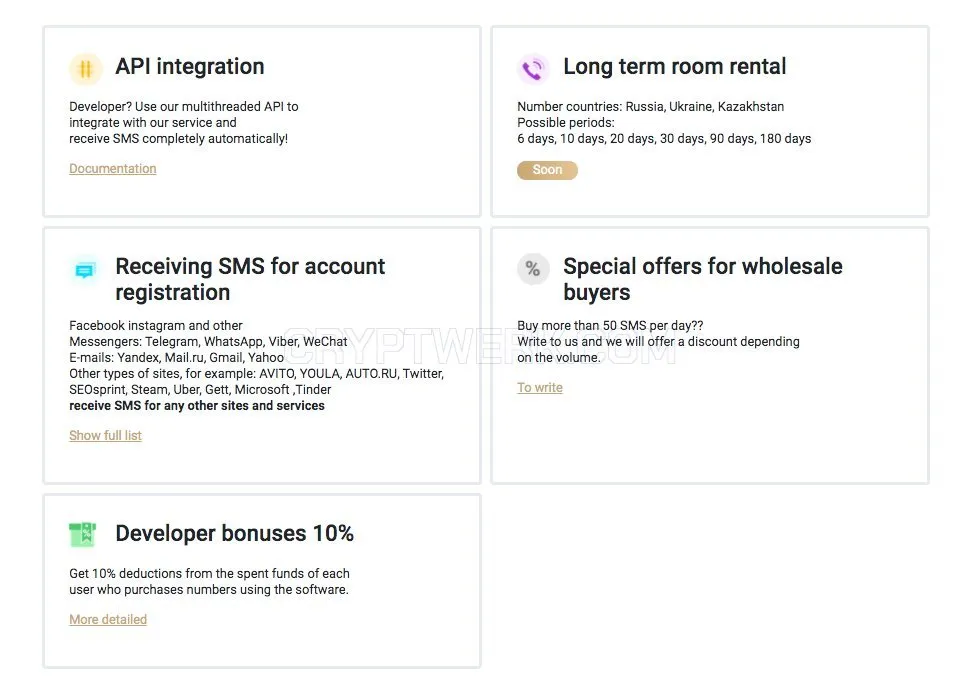Open the API Documentation link

point(113,168)
